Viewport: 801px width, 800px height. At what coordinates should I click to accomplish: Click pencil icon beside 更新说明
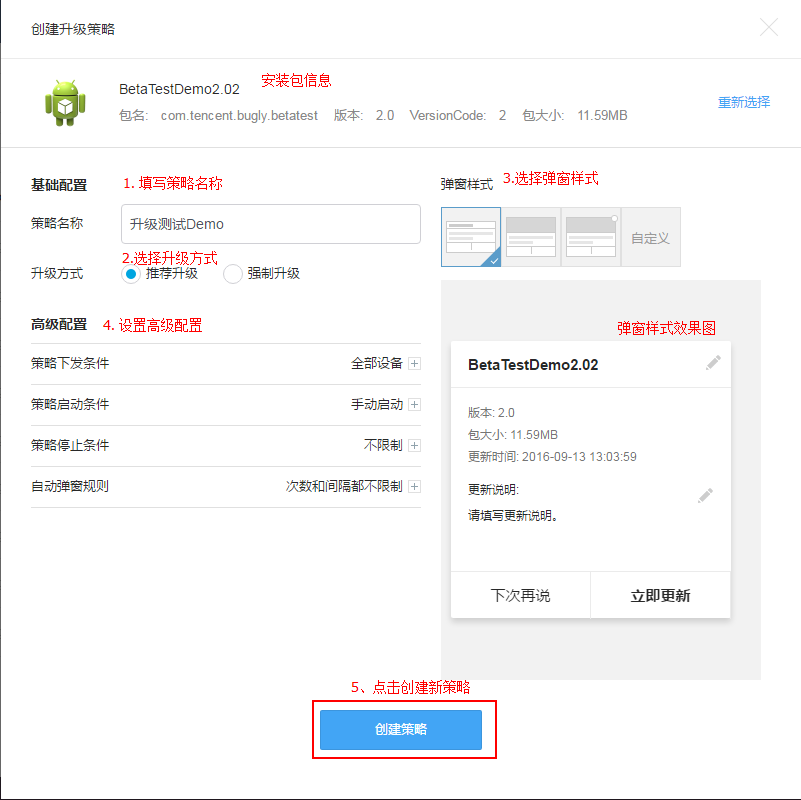tap(705, 495)
